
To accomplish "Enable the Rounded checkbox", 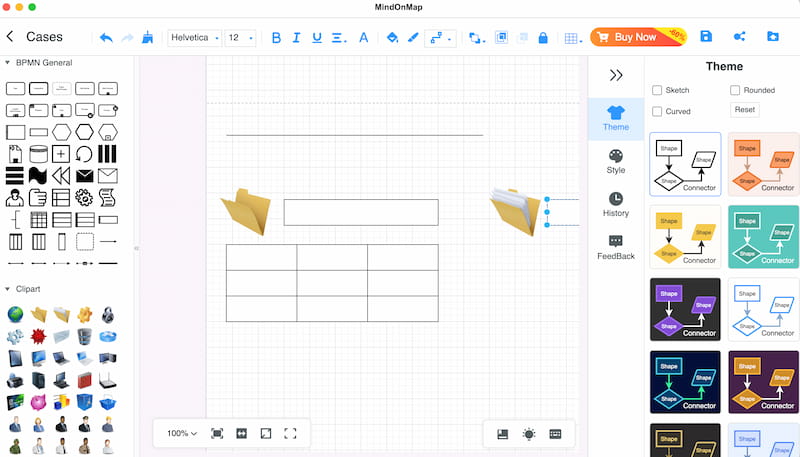I will pyautogui.click(x=735, y=90).
